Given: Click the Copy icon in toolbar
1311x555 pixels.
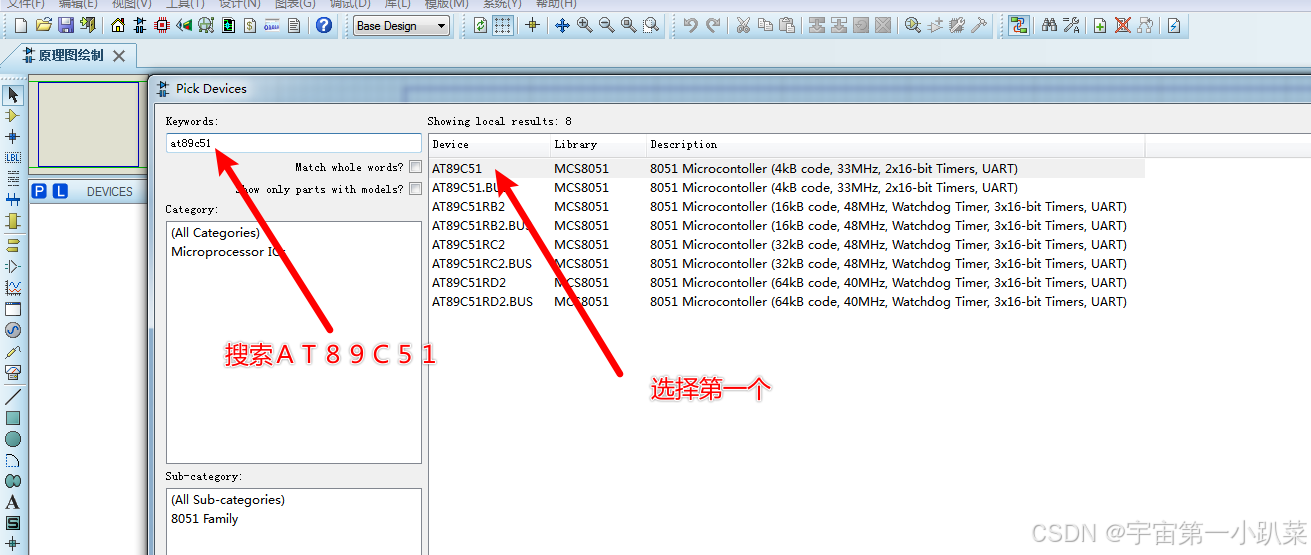Looking at the screenshot, I should click(x=765, y=26).
